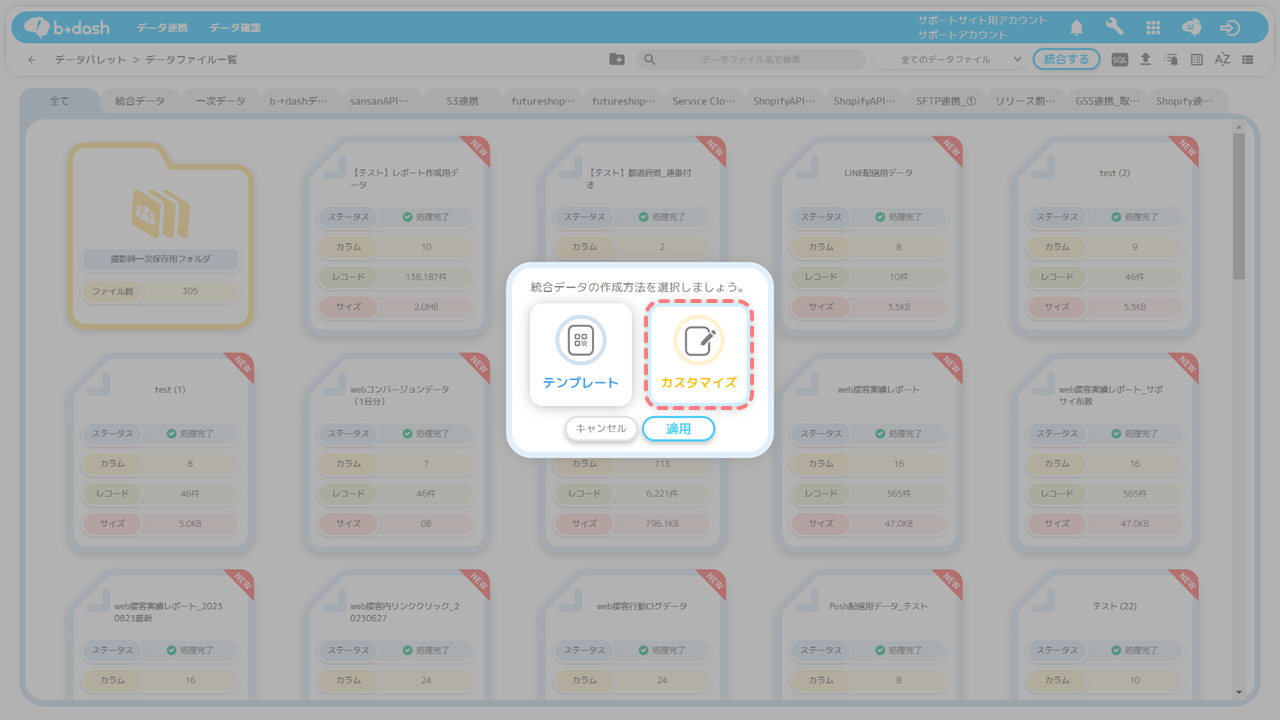This screenshot has width=1280, height=720.
Task: Open the web接客実績レポート_サポサイ布教 card
Action: 1106,452
